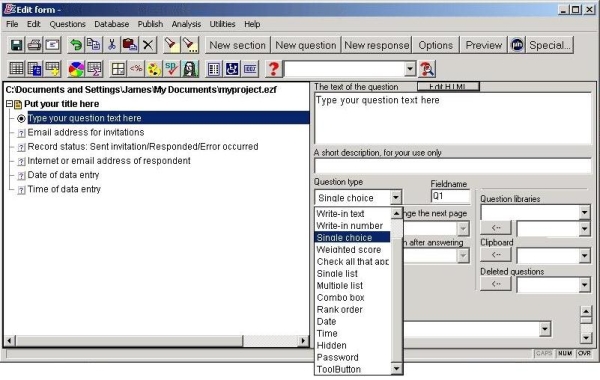This screenshot has height=380, width=600.
Task: Click the Save floppy disk icon
Action: pyautogui.click(x=16, y=45)
